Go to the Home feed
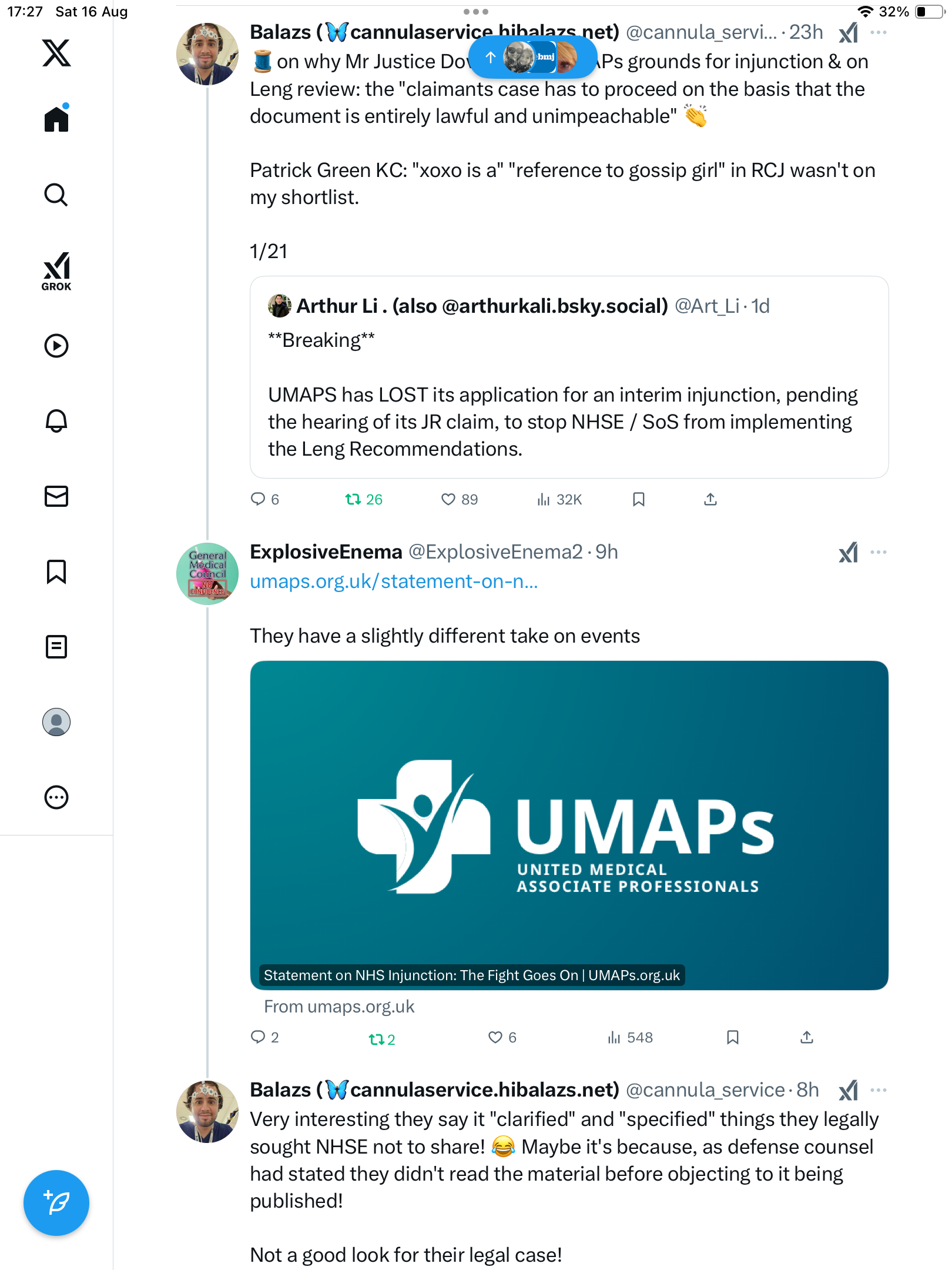Screen dimensions: 952x1270 [56, 119]
